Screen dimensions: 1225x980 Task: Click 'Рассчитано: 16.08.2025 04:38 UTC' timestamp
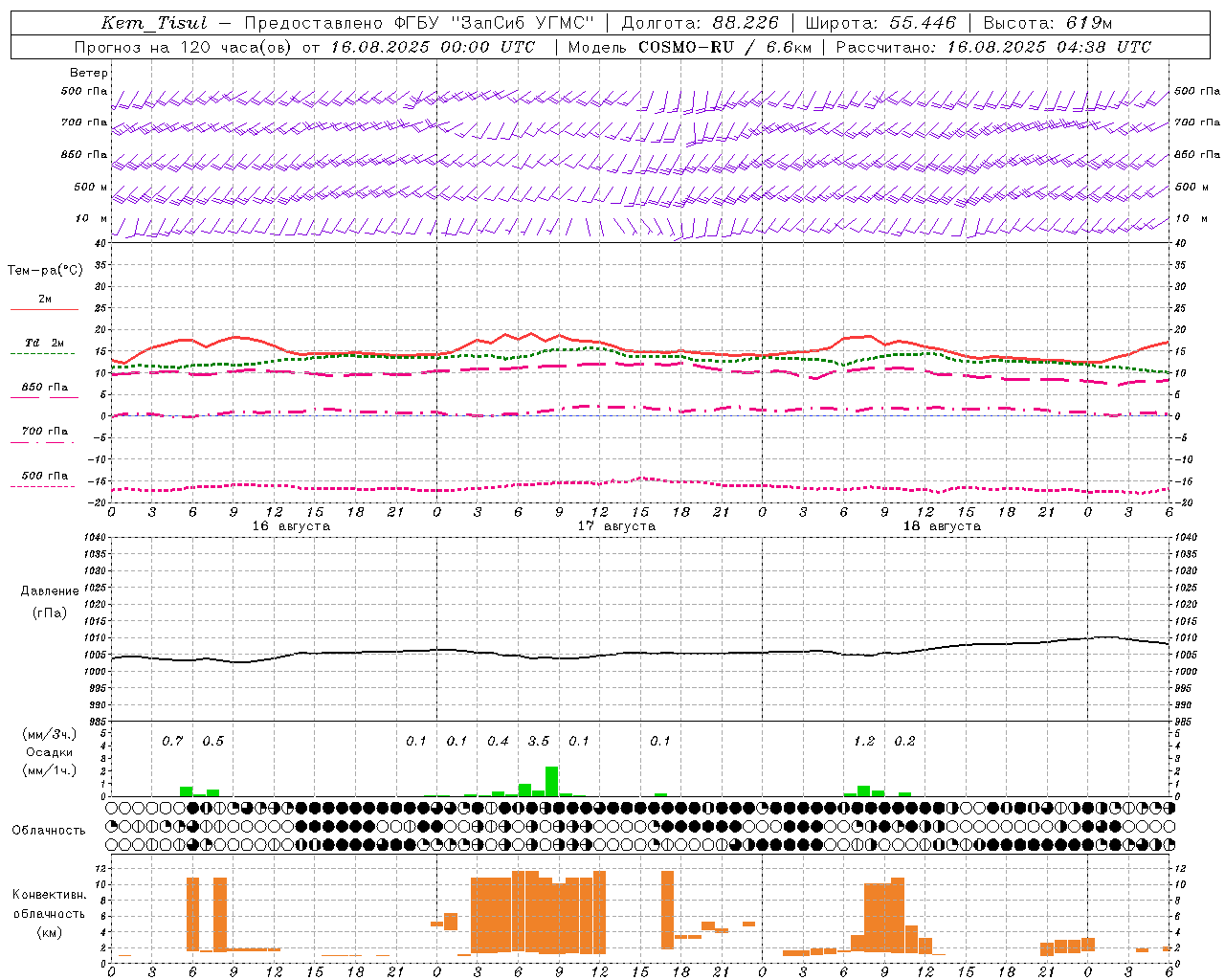(x=993, y=47)
